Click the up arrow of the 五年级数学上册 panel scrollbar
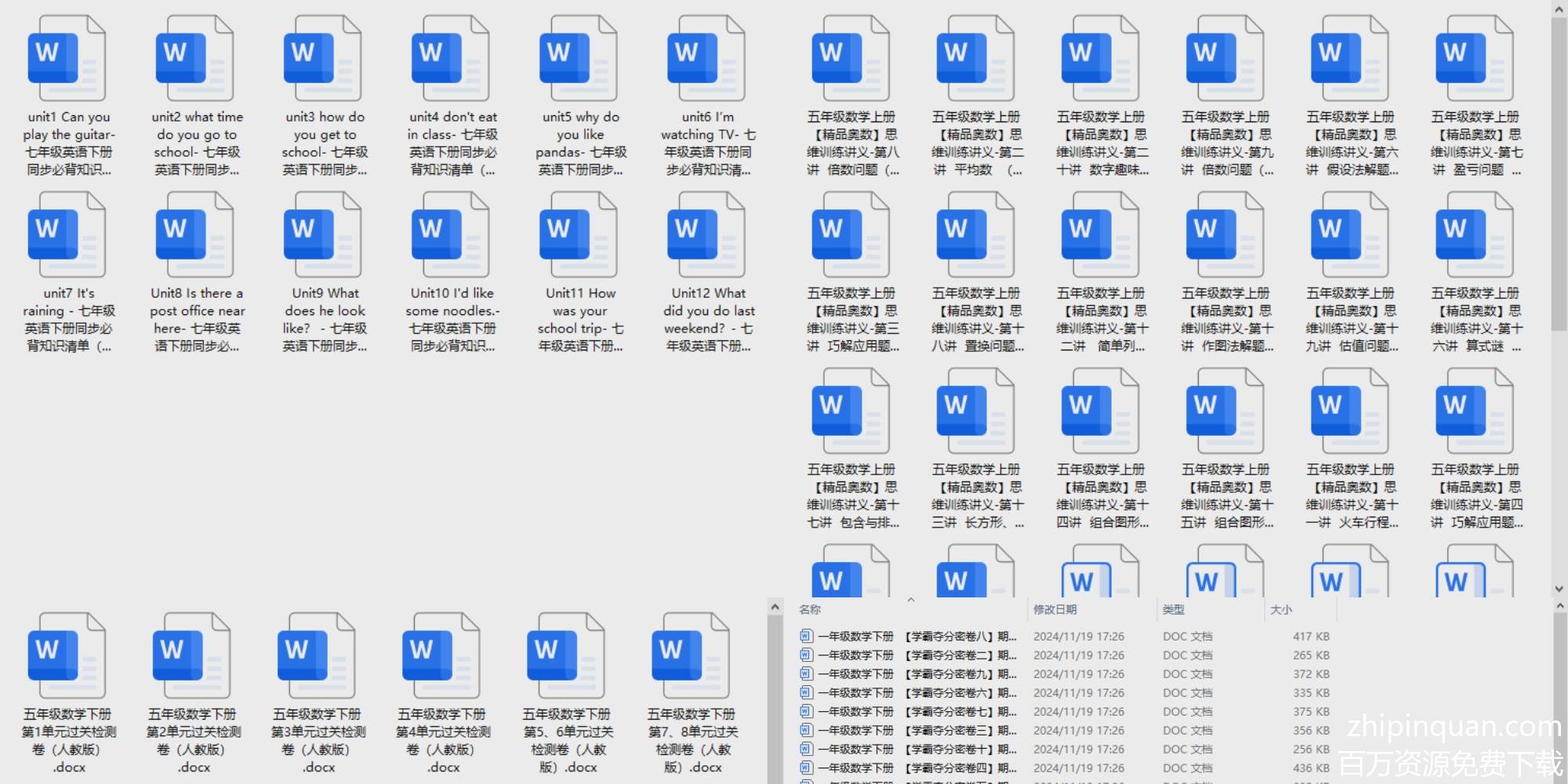The width and height of the screenshot is (1568, 784). (1559, 9)
